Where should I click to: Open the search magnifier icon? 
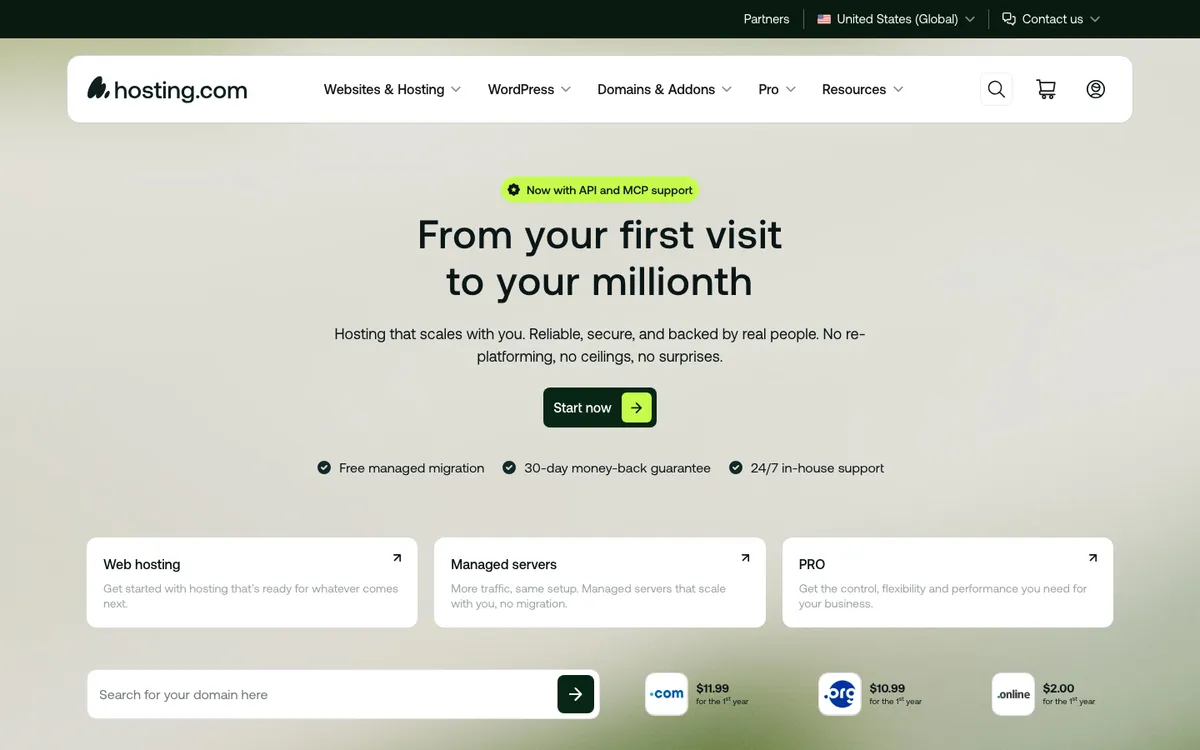(x=996, y=89)
